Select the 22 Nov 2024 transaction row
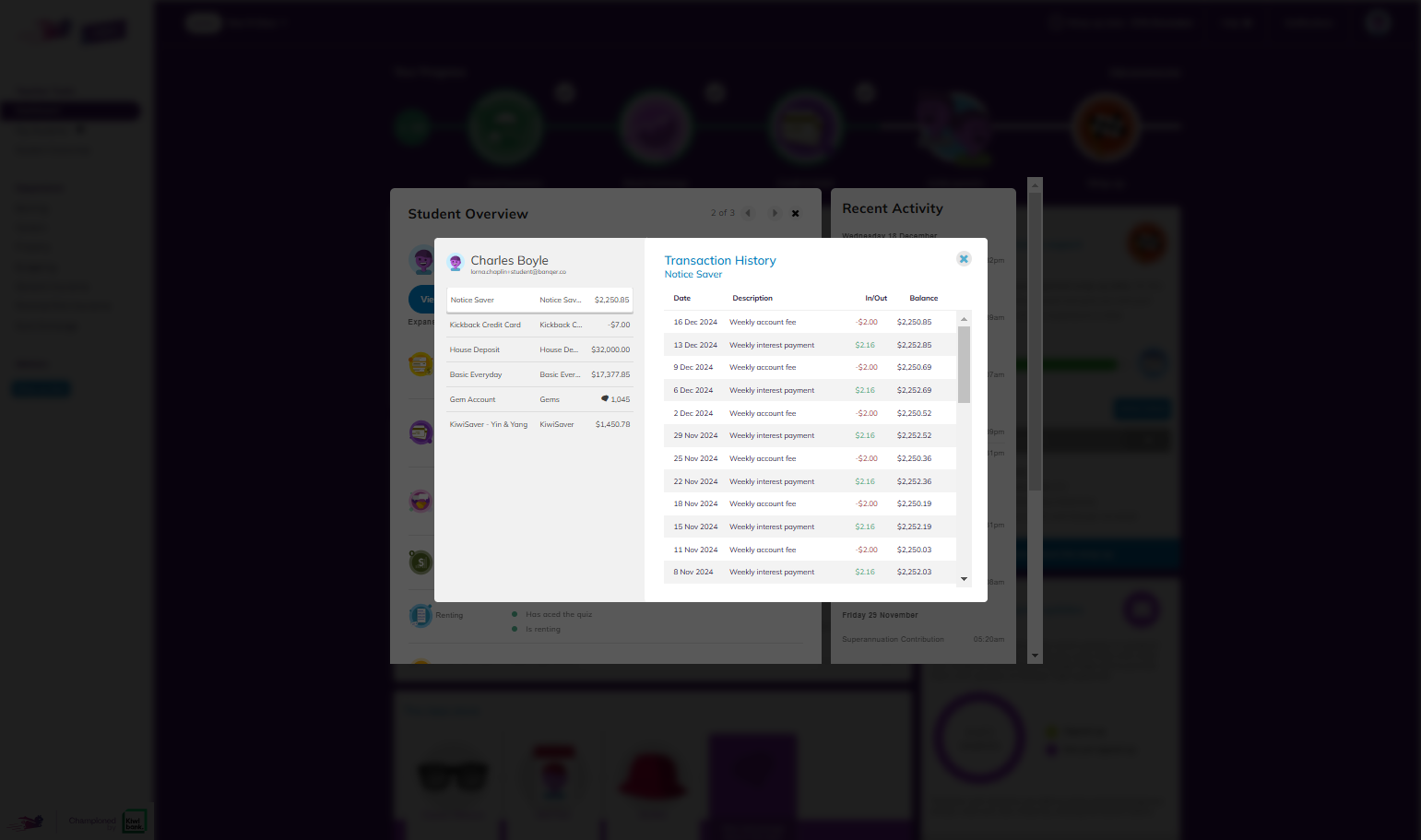 (810, 481)
